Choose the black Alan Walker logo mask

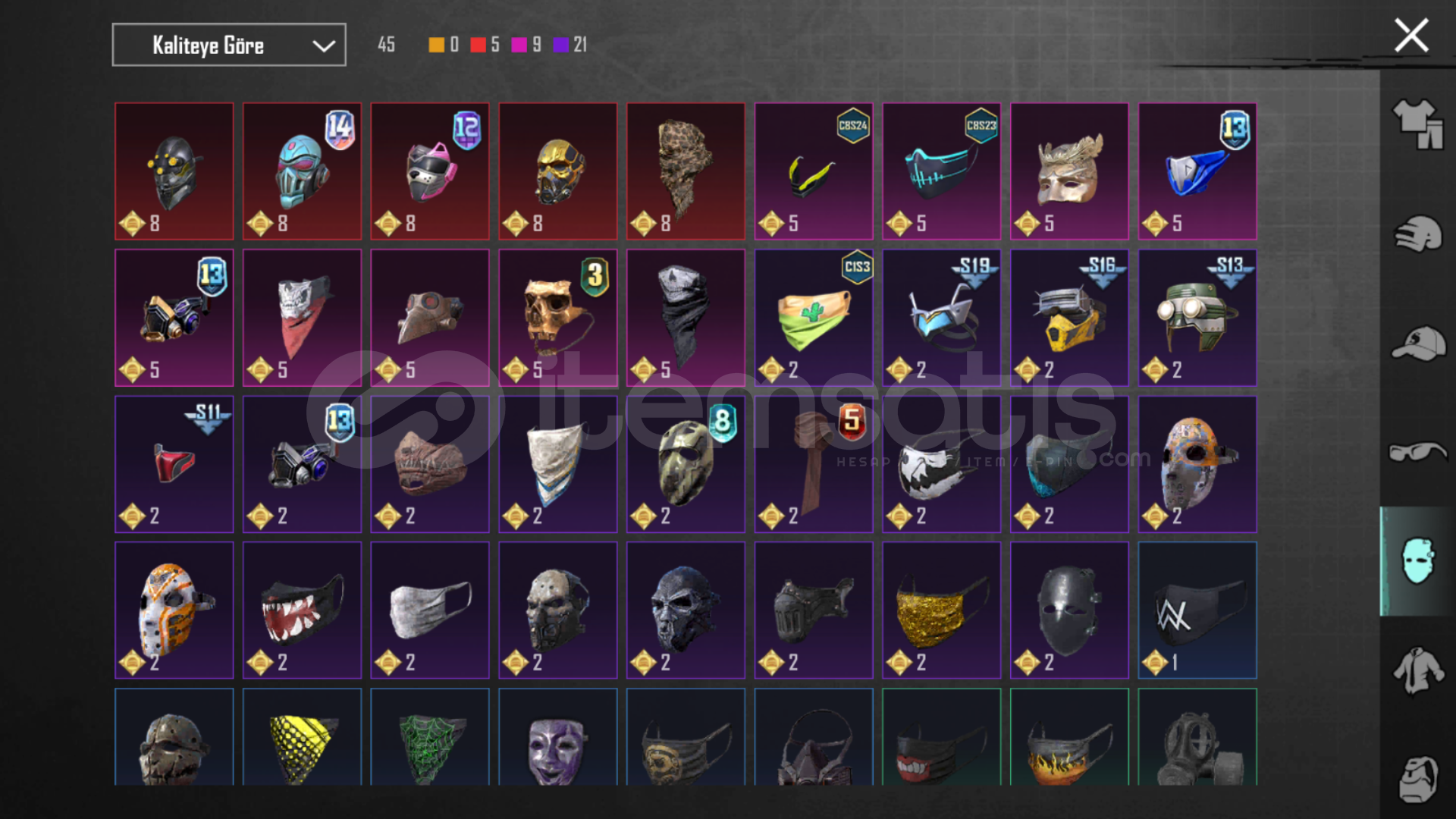coord(1197,610)
